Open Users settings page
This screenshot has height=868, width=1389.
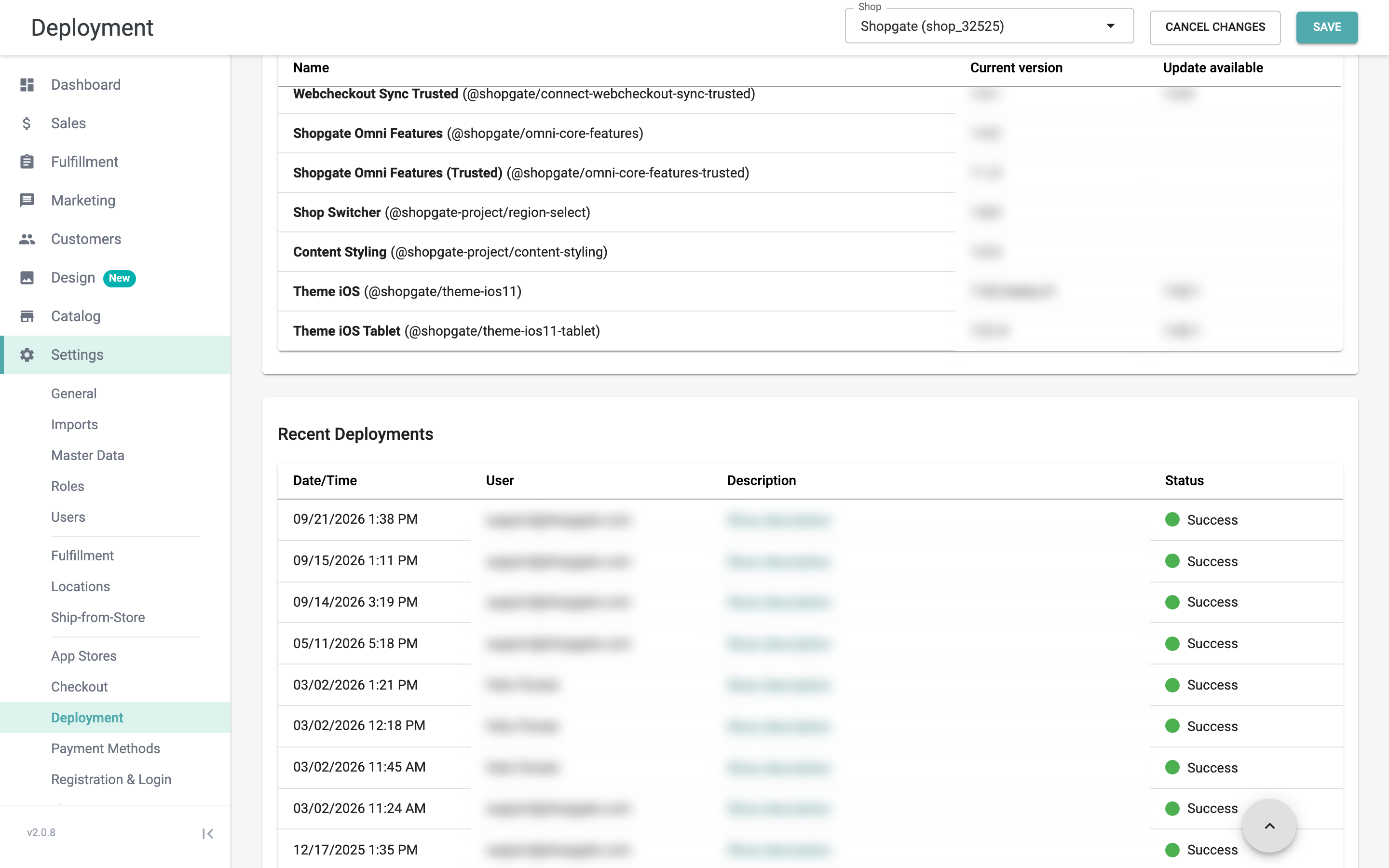[68, 517]
